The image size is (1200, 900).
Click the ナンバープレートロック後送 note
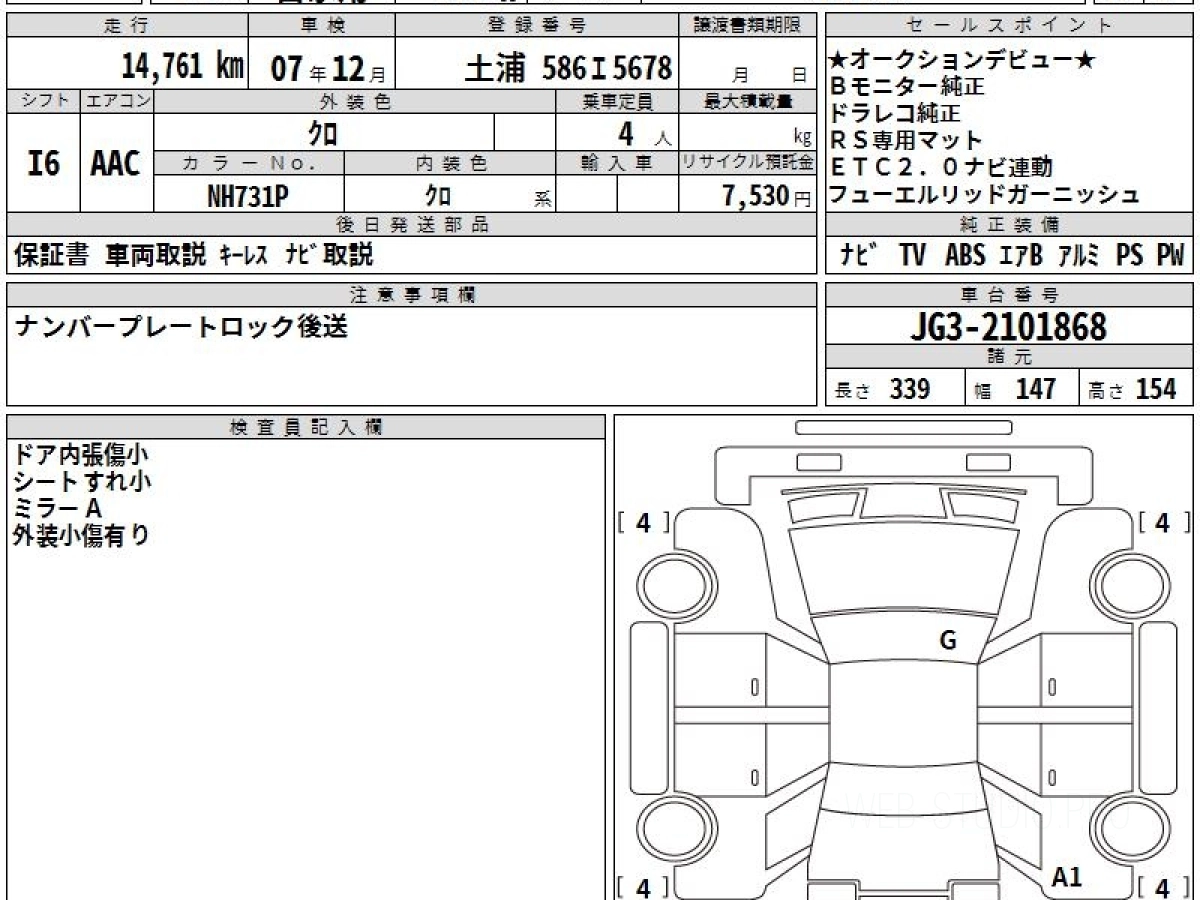pos(181,327)
